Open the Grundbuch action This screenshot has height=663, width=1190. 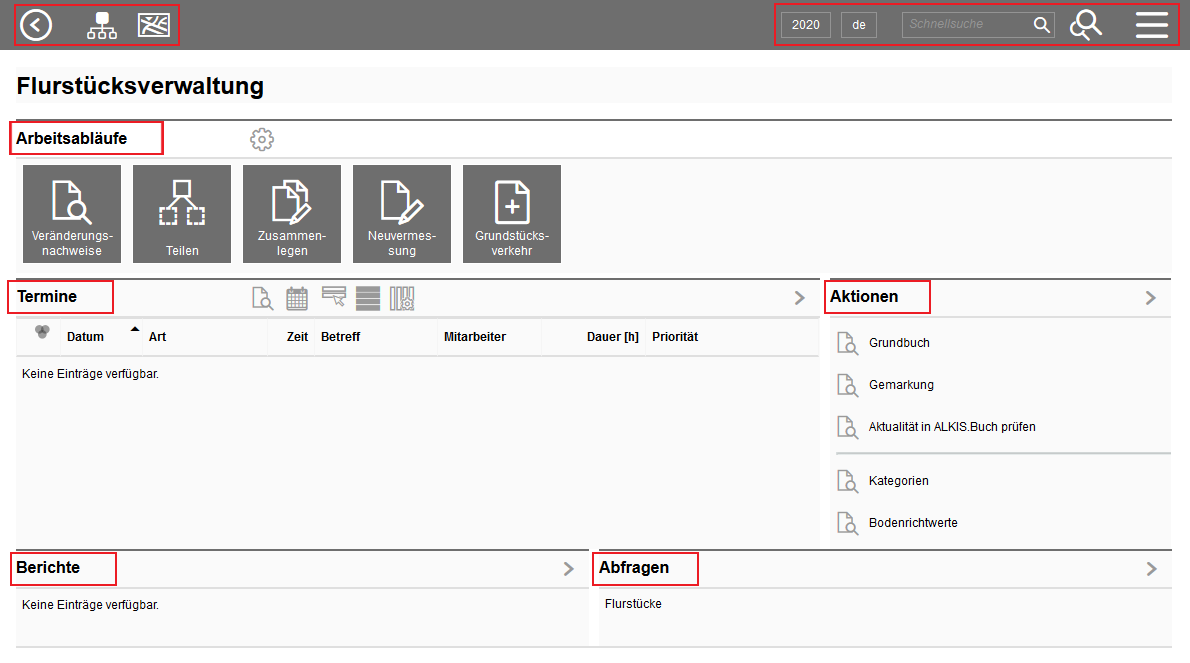tap(898, 343)
